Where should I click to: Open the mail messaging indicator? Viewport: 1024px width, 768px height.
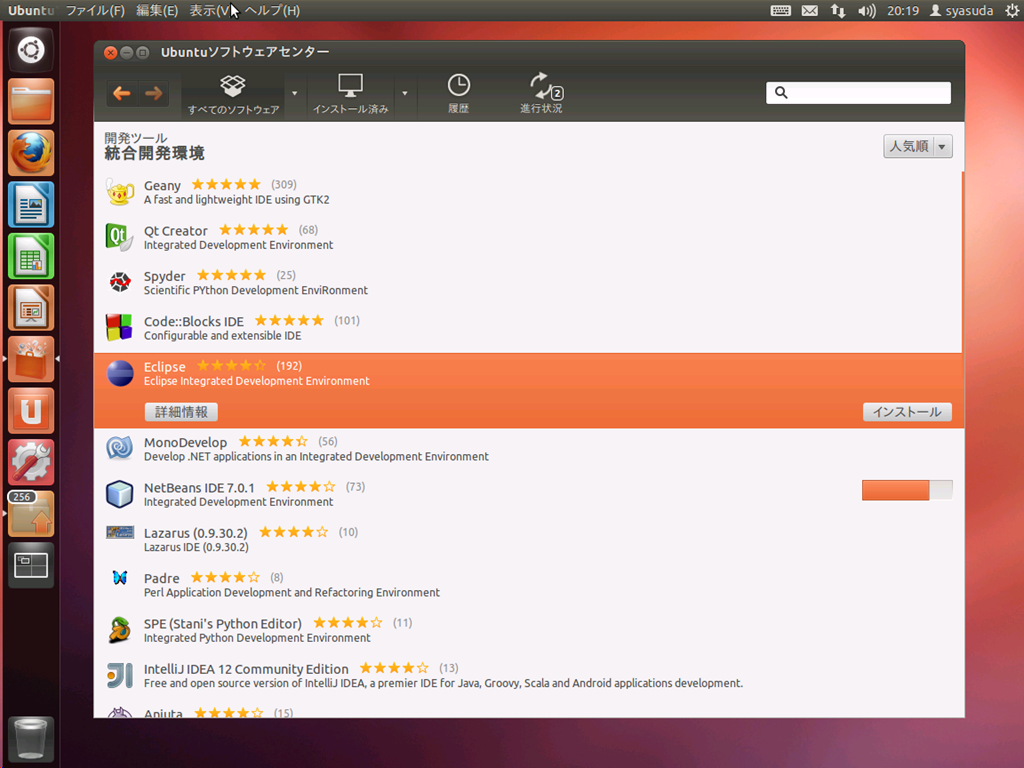tap(810, 10)
